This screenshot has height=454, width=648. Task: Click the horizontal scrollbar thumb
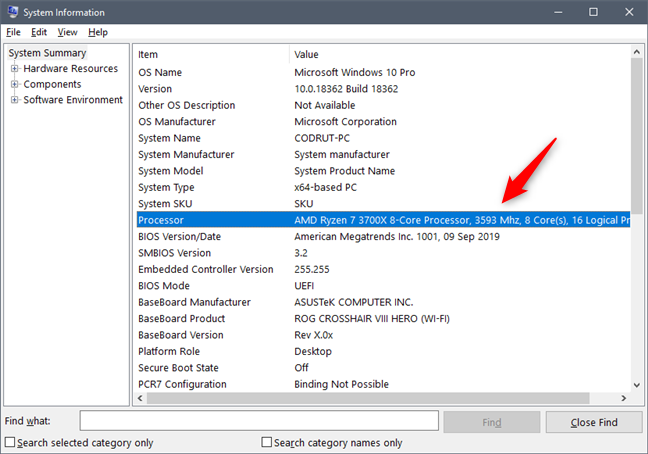click(x=368, y=398)
